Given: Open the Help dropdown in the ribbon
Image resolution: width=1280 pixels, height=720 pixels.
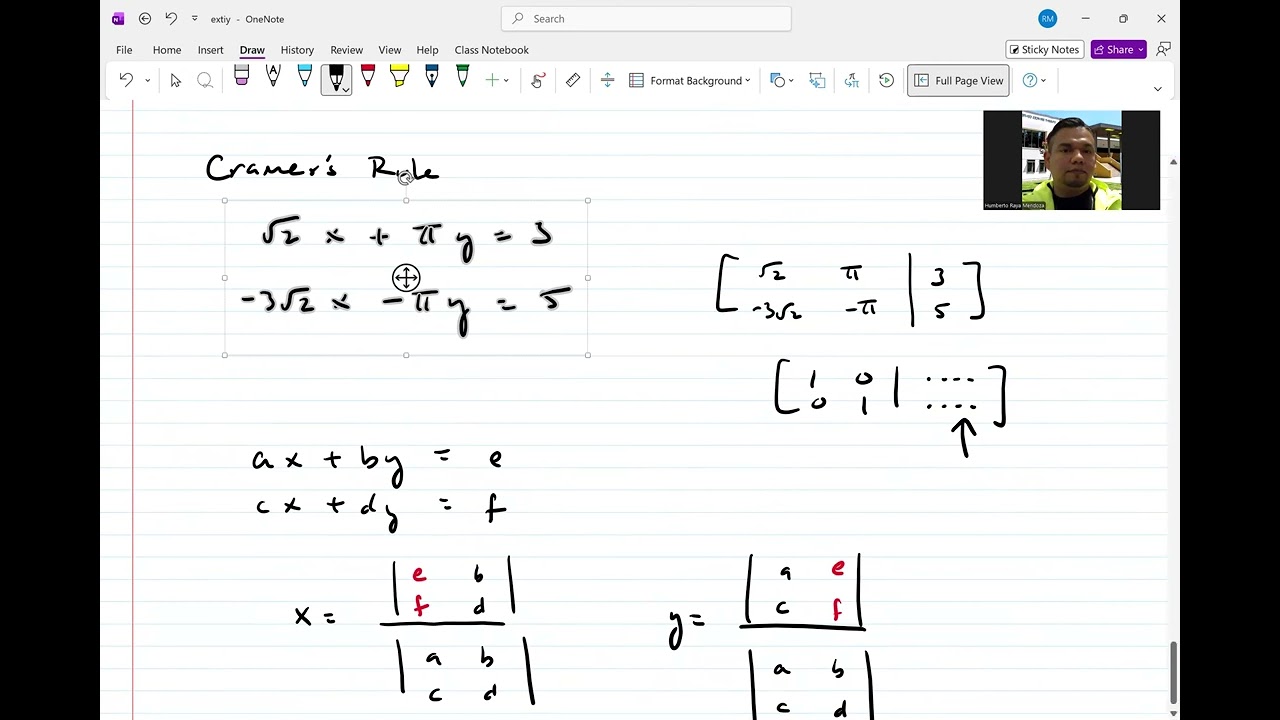Looking at the screenshot, I should [1034, 81].
